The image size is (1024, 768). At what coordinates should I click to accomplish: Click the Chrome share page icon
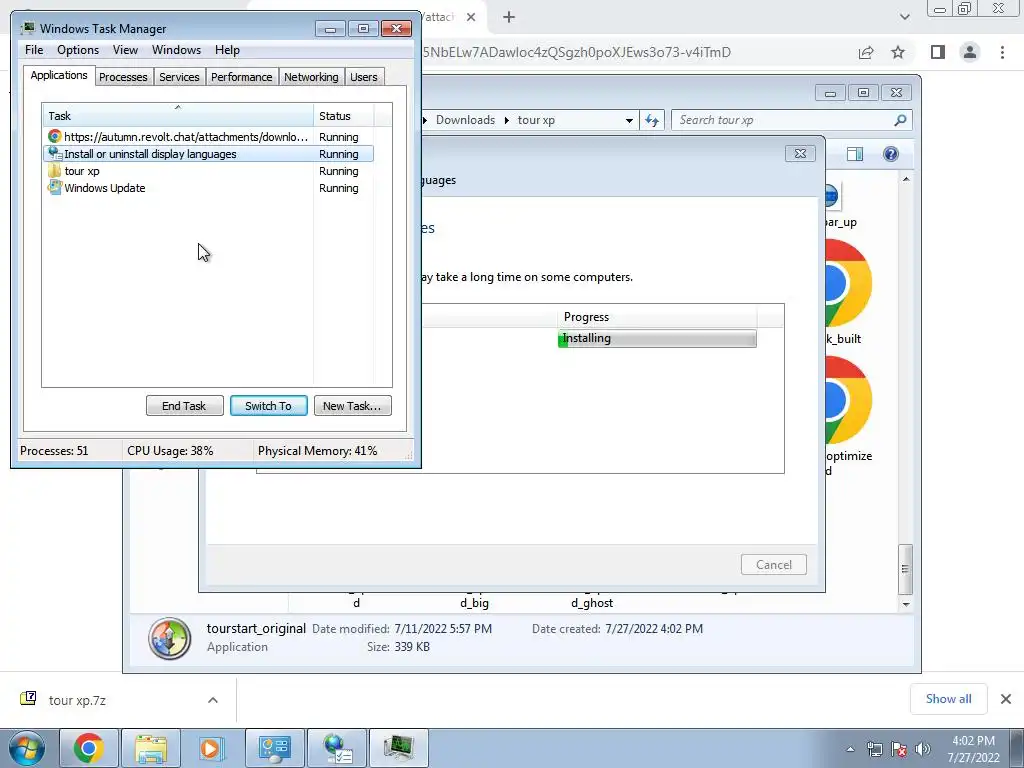click(x=866, y=52)
